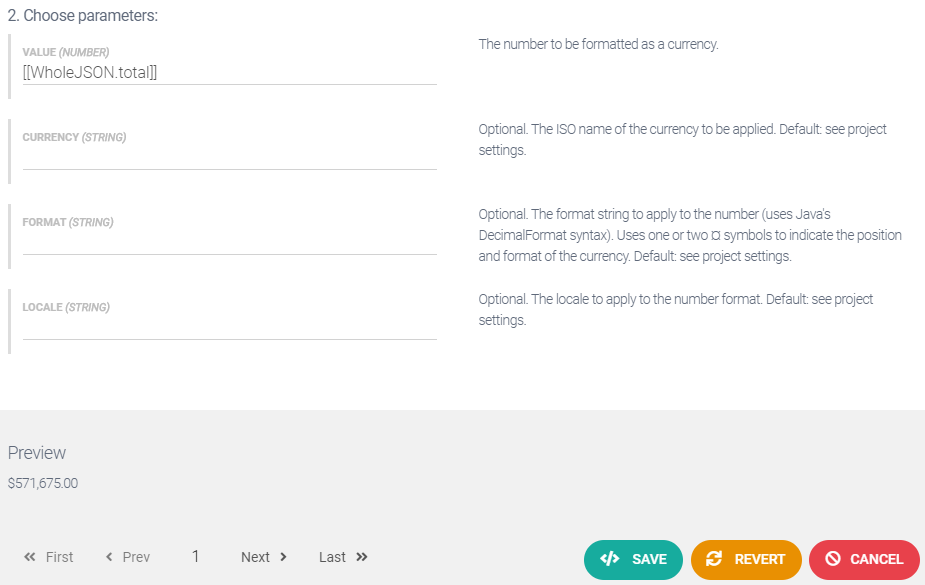Cancel the parameter editing with CANCEL
This screenshot has width=925, height=585.
click(864, 560)
